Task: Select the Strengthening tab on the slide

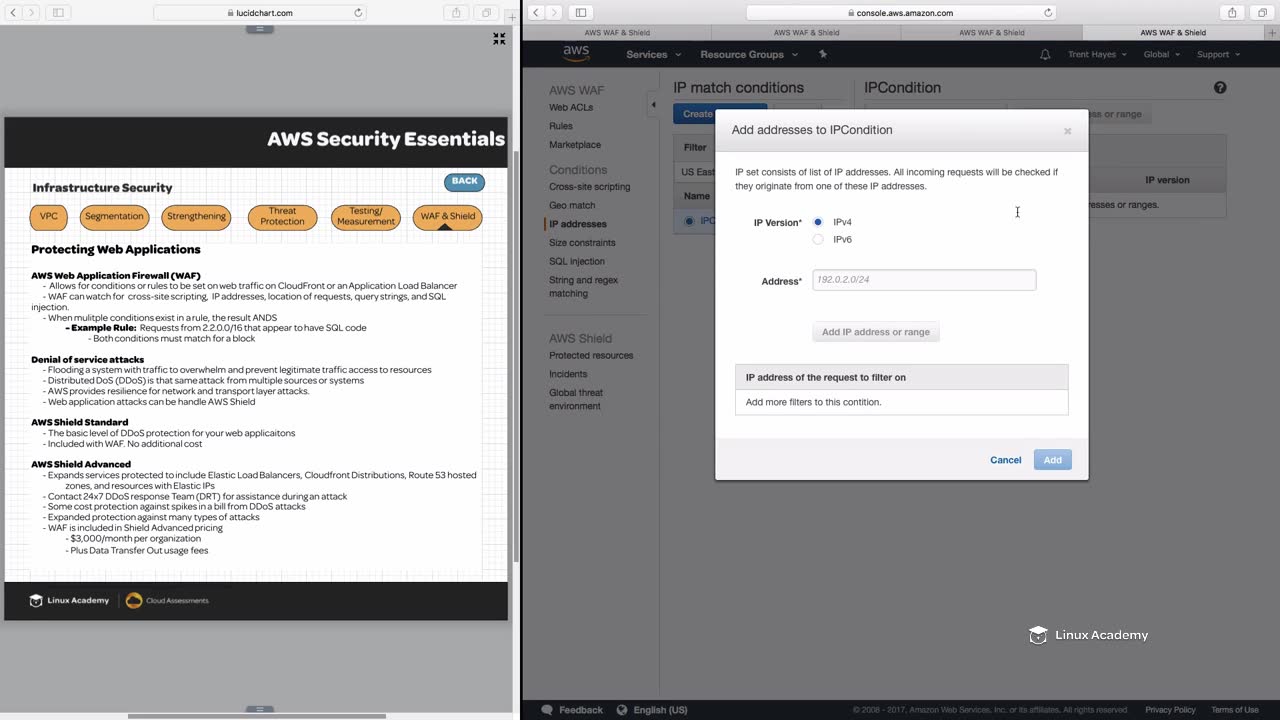Action: pyautogui.click(x=196, y=216)
